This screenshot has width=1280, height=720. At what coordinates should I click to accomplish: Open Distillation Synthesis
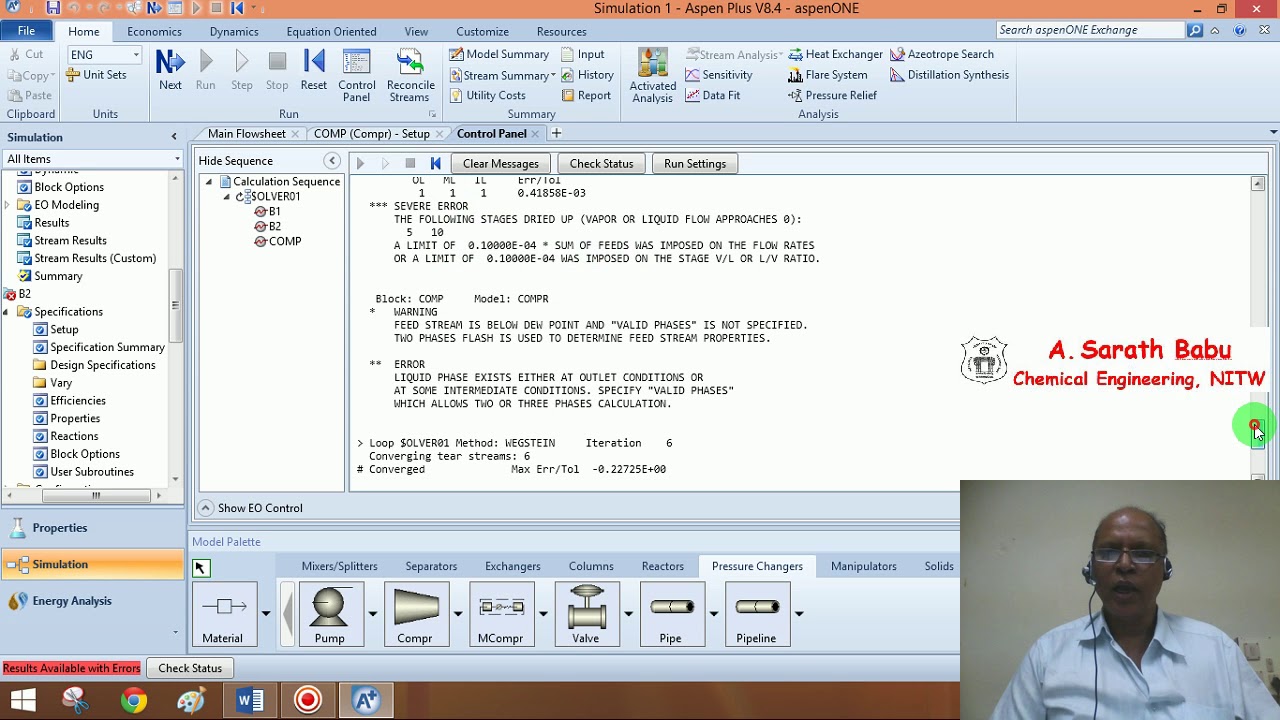(x=950, y=75)
